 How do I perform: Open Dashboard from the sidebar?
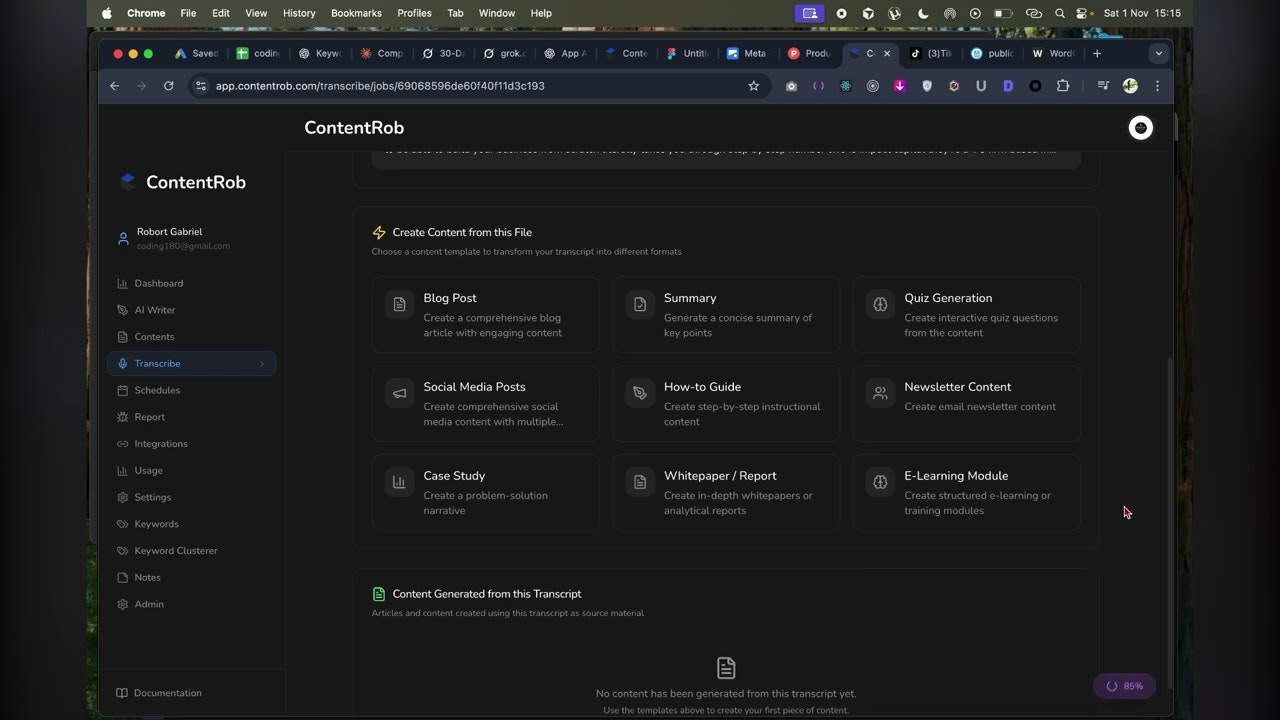pyautogui.click(x=191, y=283)
